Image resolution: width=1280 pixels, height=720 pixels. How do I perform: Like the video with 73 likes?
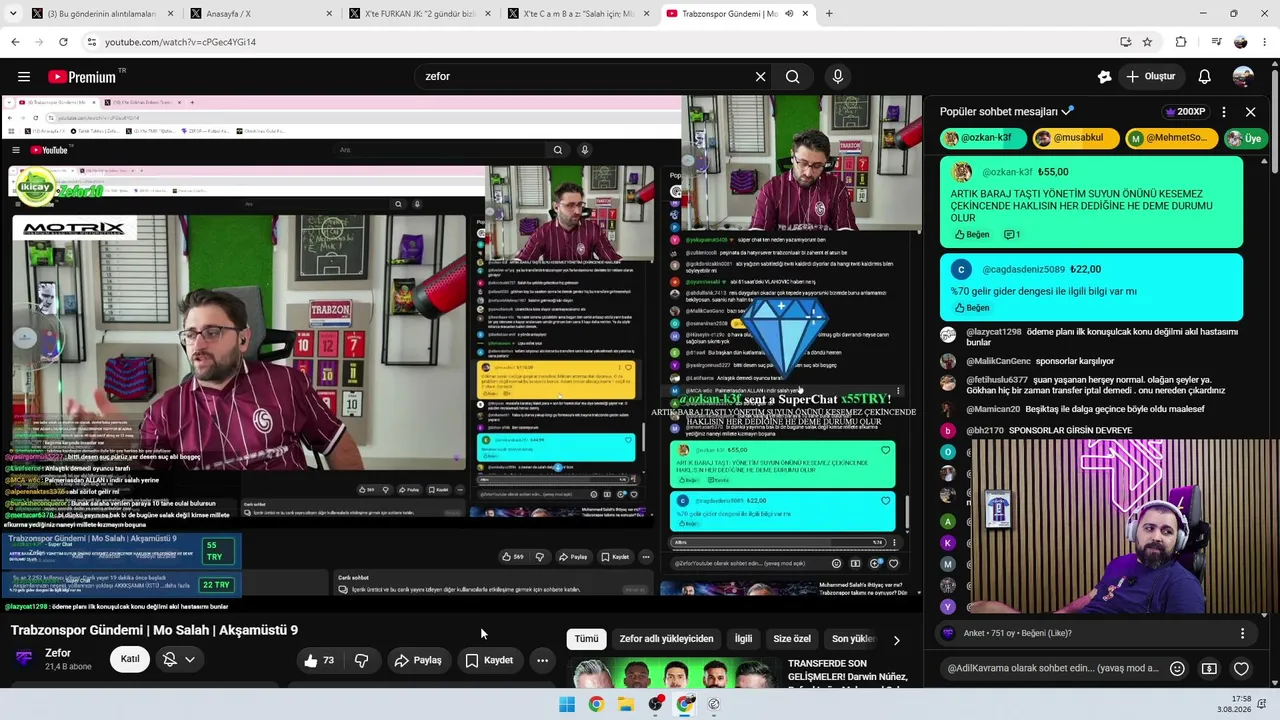321,660
